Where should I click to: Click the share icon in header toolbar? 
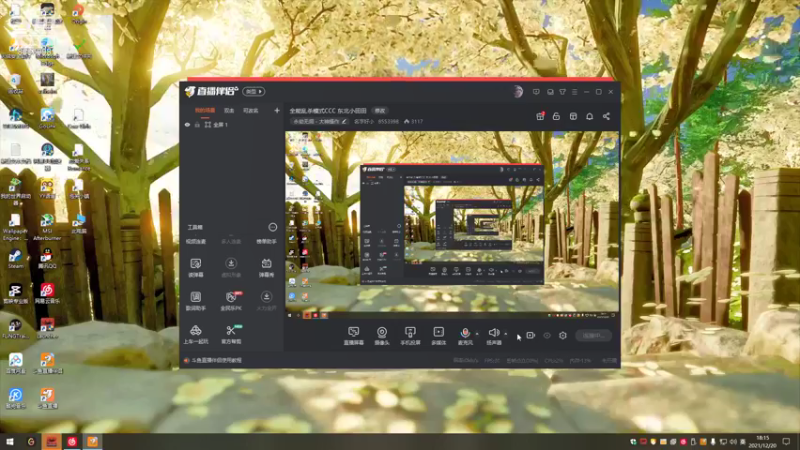[x=606, y=116]
